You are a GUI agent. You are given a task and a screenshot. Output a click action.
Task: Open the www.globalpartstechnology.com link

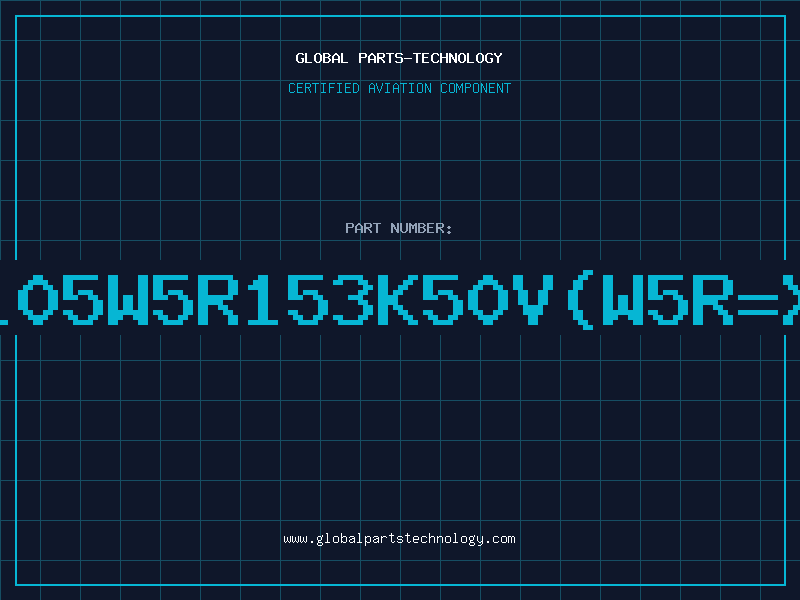point(399,539)
